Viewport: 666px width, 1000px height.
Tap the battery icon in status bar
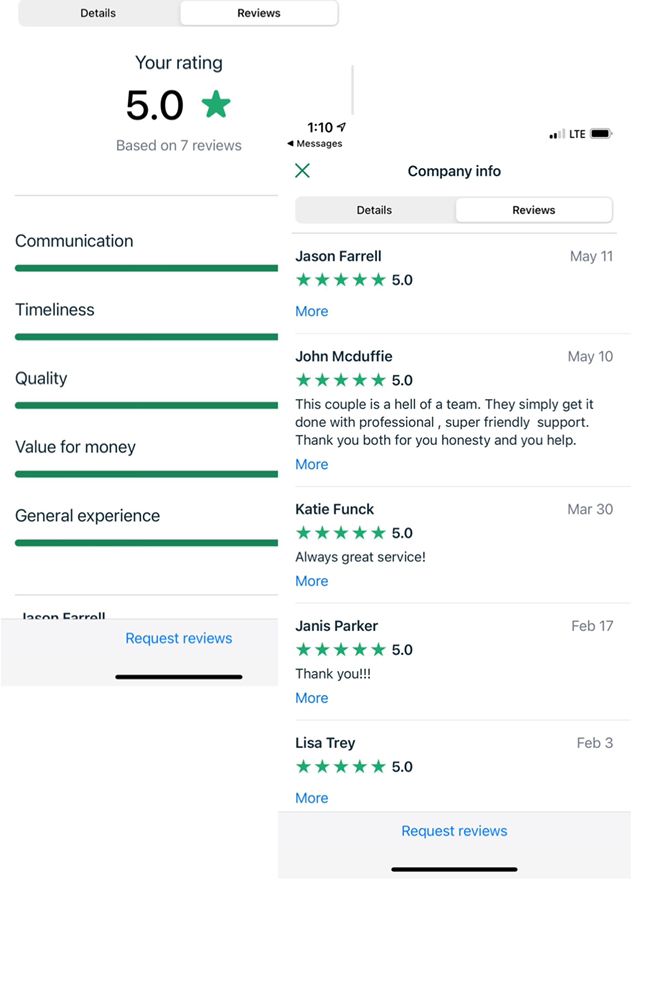(x=601, y=134)
